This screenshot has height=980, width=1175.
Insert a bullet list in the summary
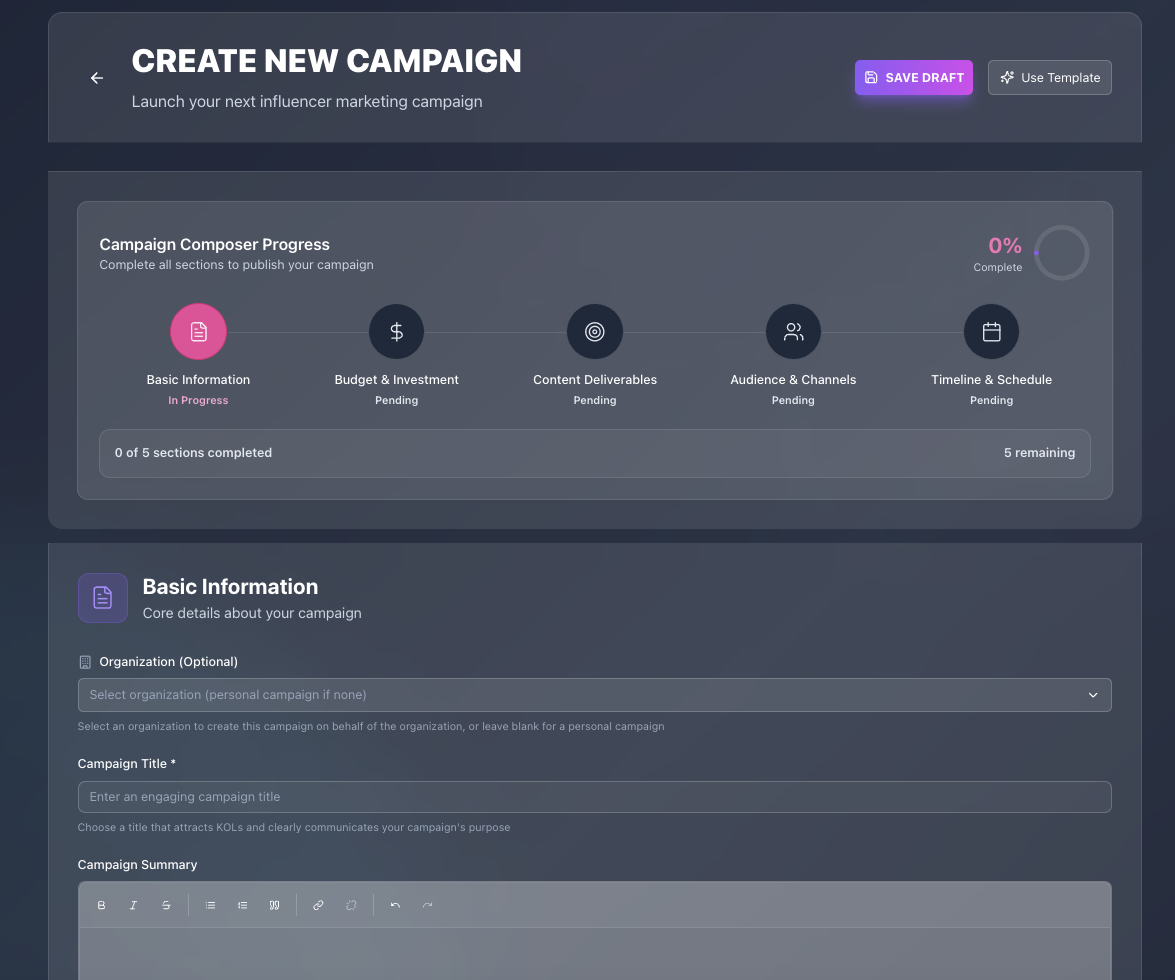210,905
